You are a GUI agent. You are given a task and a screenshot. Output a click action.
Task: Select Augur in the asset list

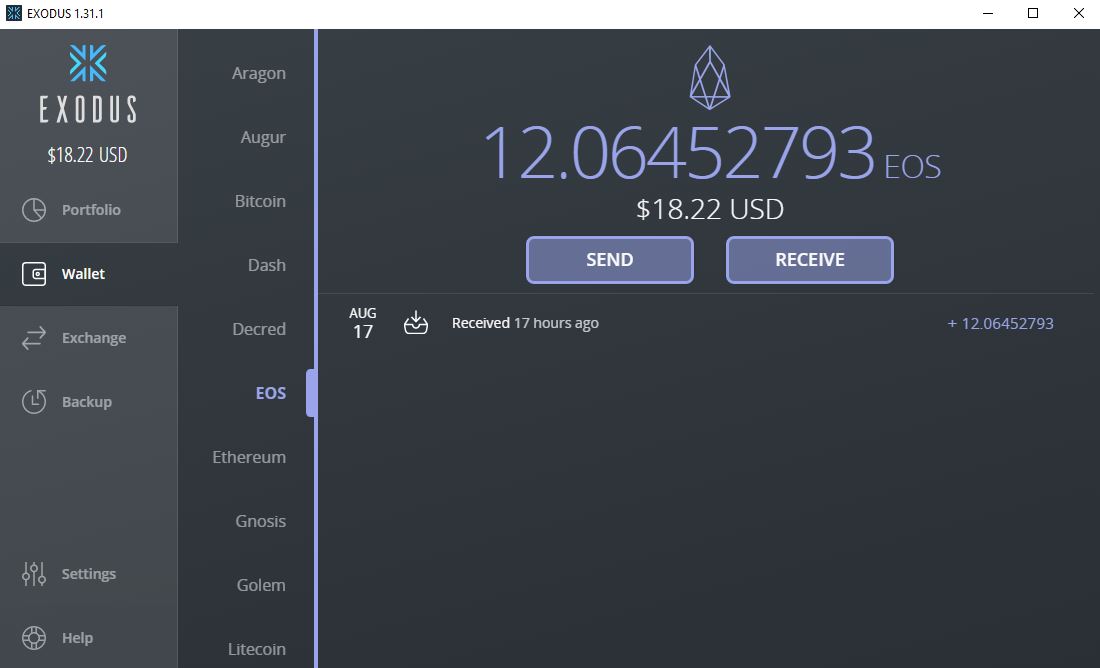click(263, 137)
